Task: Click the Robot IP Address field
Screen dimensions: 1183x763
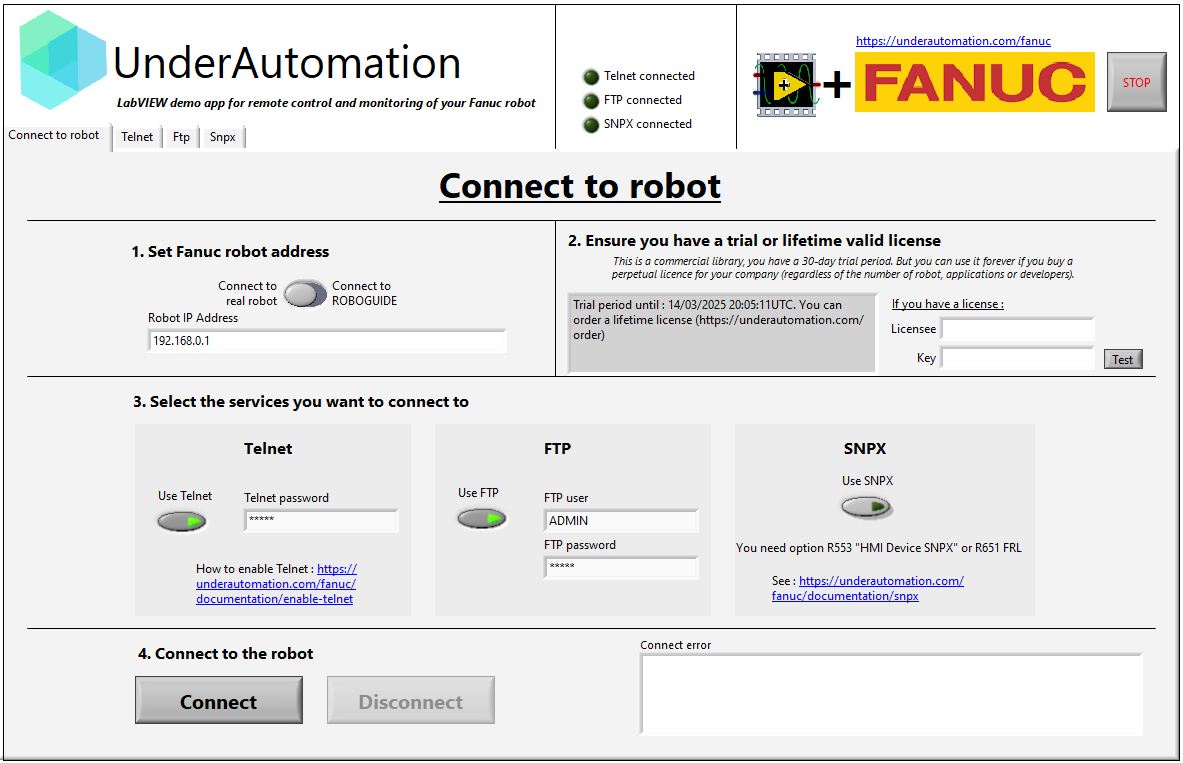Action: tap(327, 340)
